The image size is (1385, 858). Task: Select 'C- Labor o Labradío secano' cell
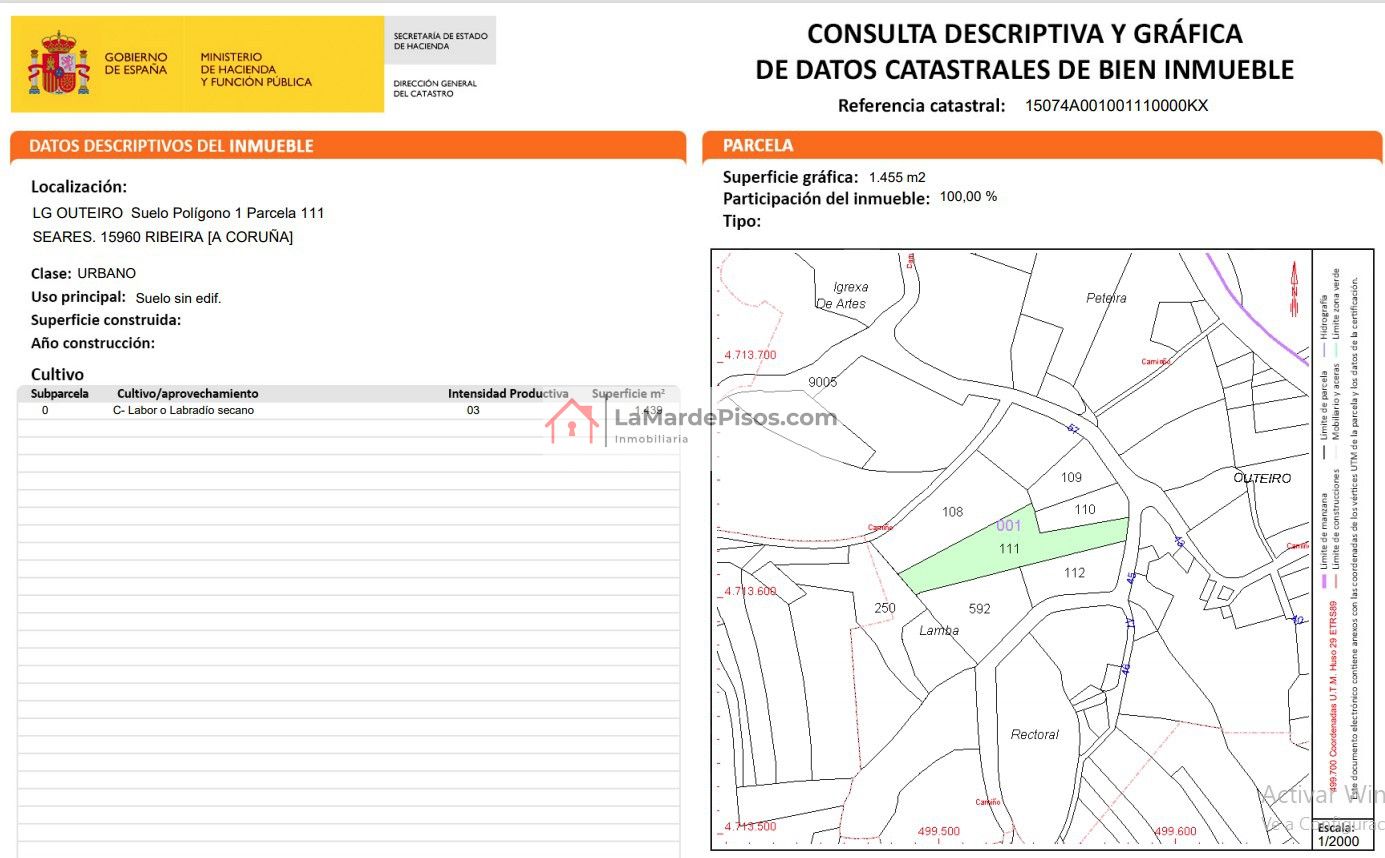tap(183, 410)
